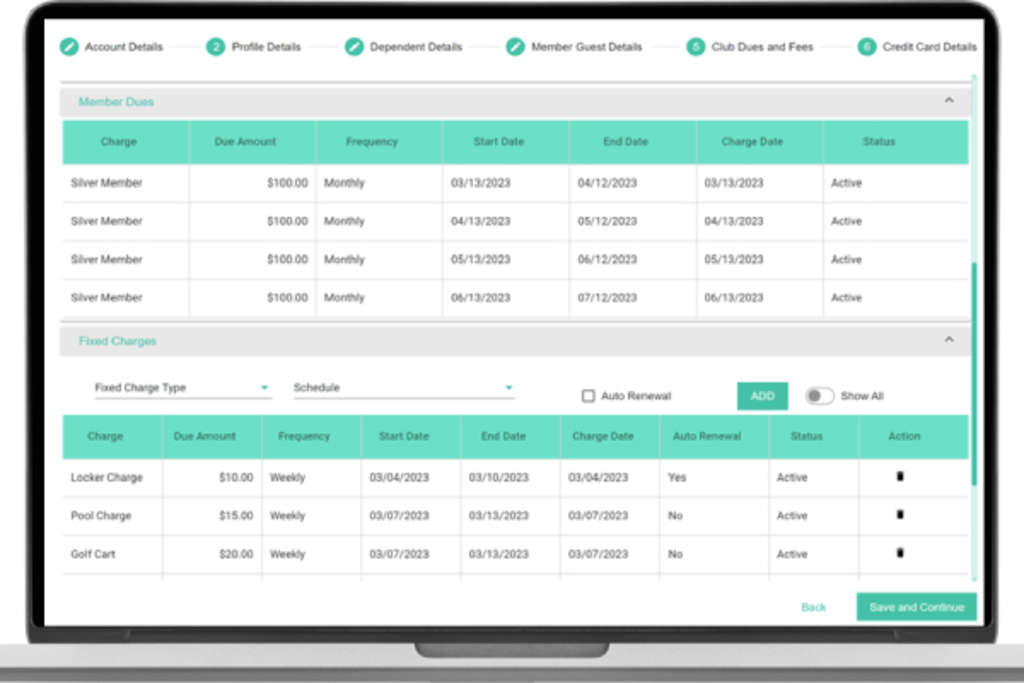Delete the Locker Charge row

[x=900, y=477]
